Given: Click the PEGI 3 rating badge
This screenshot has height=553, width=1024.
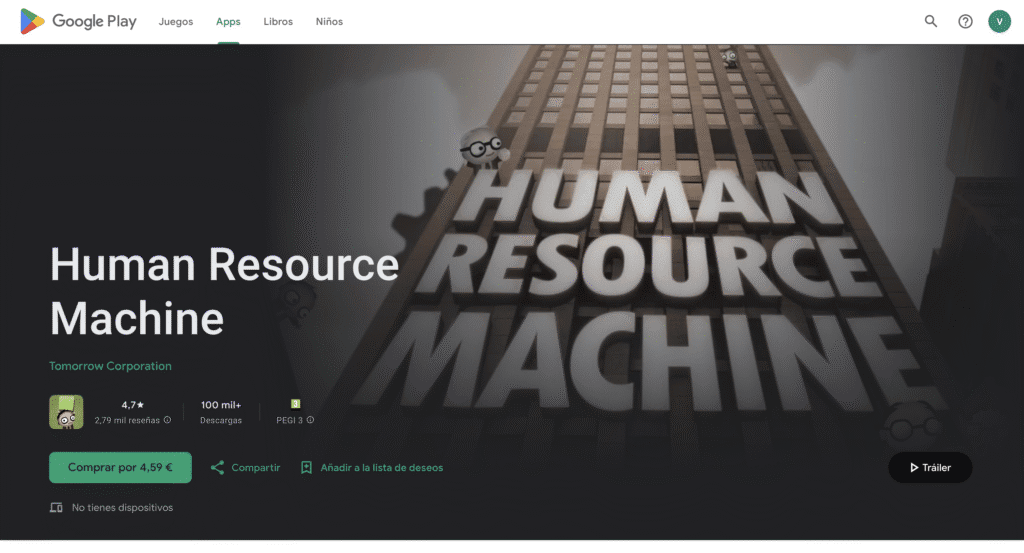Looking at the screenshot, I should click(295, 404).
